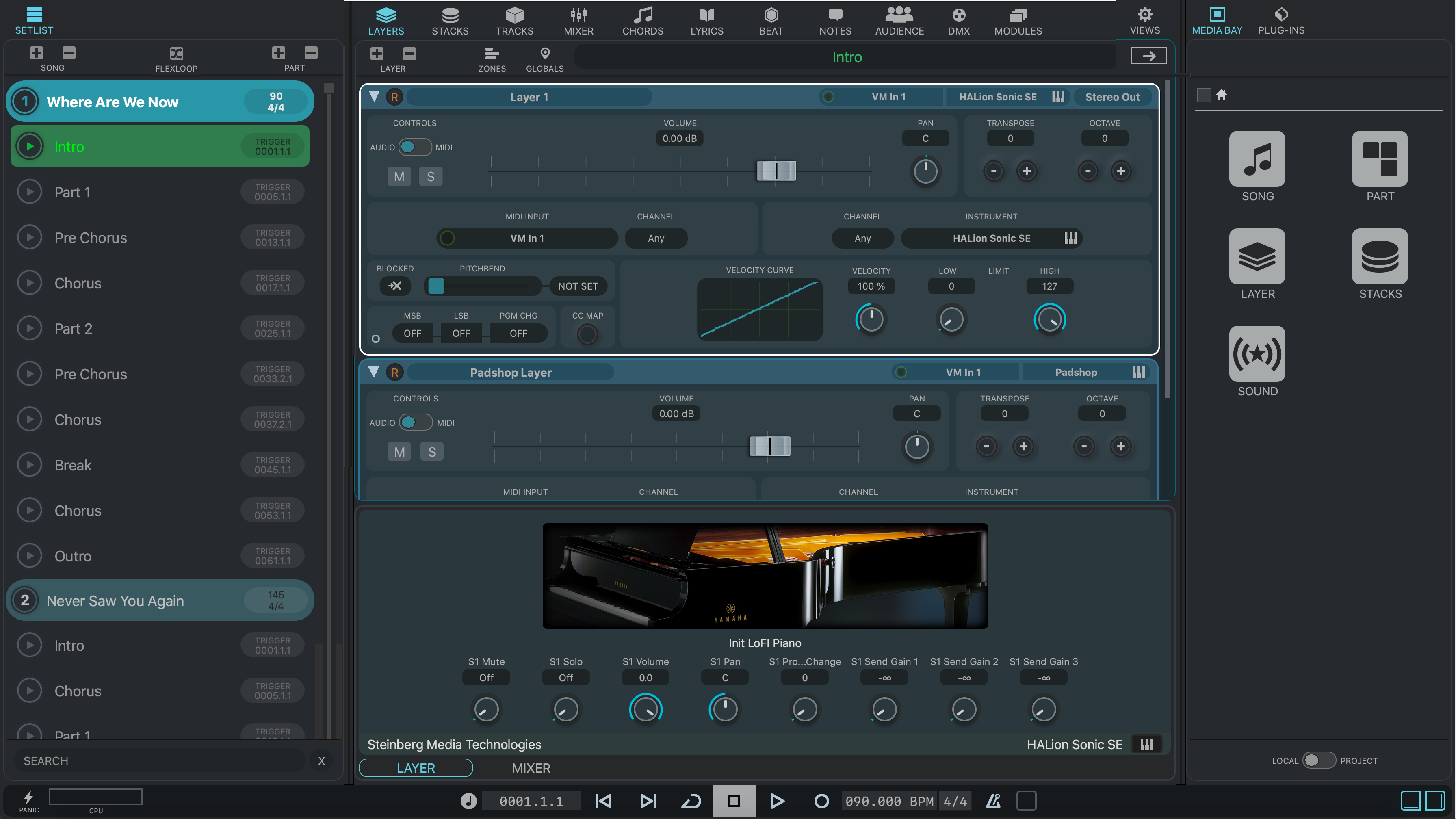Click Layer 1 octave plus button

(1120, 171)
